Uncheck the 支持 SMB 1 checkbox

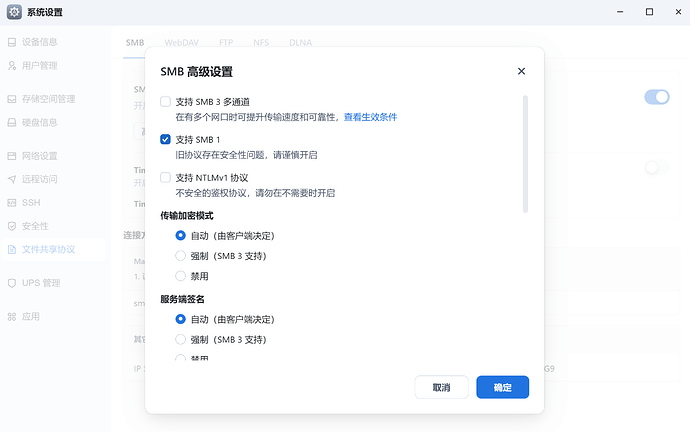pyautogui.click(x=166, y=140)
